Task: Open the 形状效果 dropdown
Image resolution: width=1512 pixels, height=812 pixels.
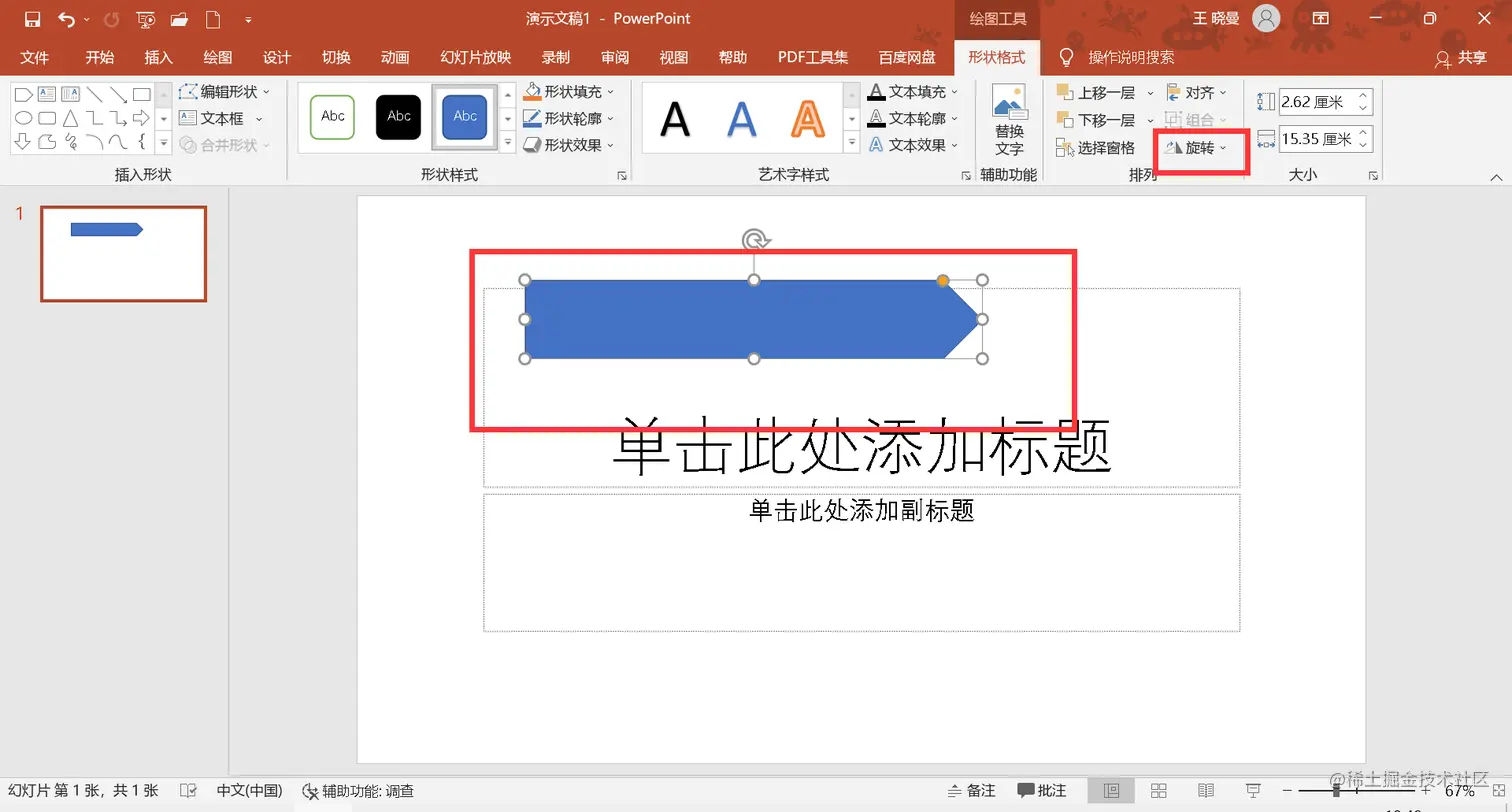Action: [569, 145]
